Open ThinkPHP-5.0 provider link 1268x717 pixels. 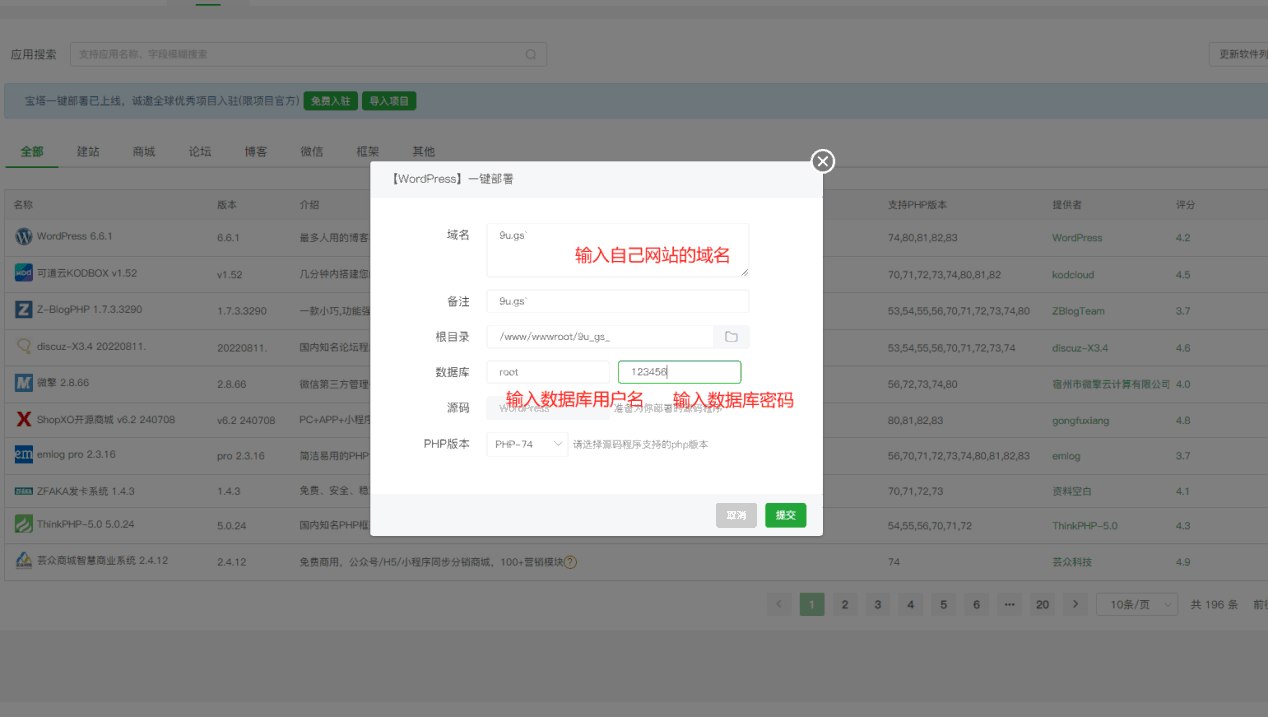click(1085, 526)
